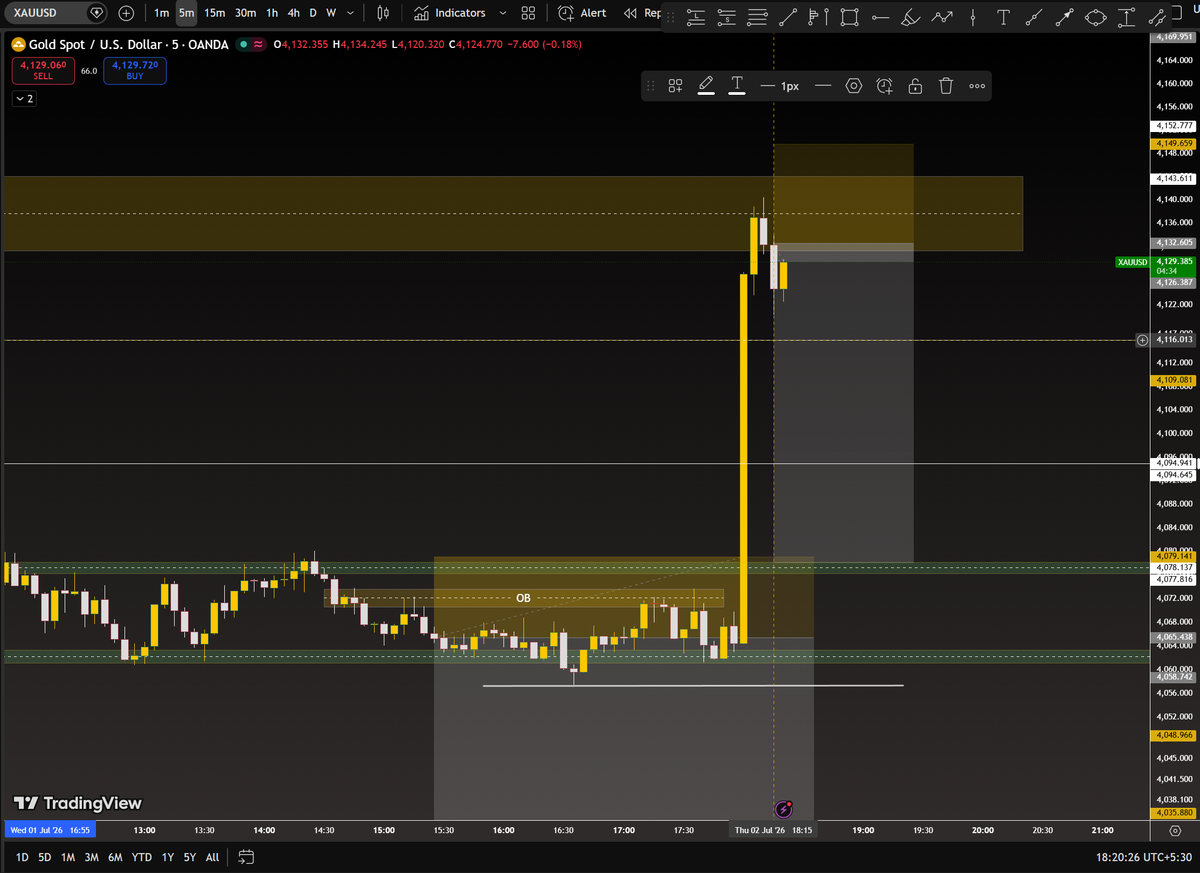The height and width of the screenshot is (873, 1200).
Task: Select the Vertical Line tool
Action: tap(972, 17)
